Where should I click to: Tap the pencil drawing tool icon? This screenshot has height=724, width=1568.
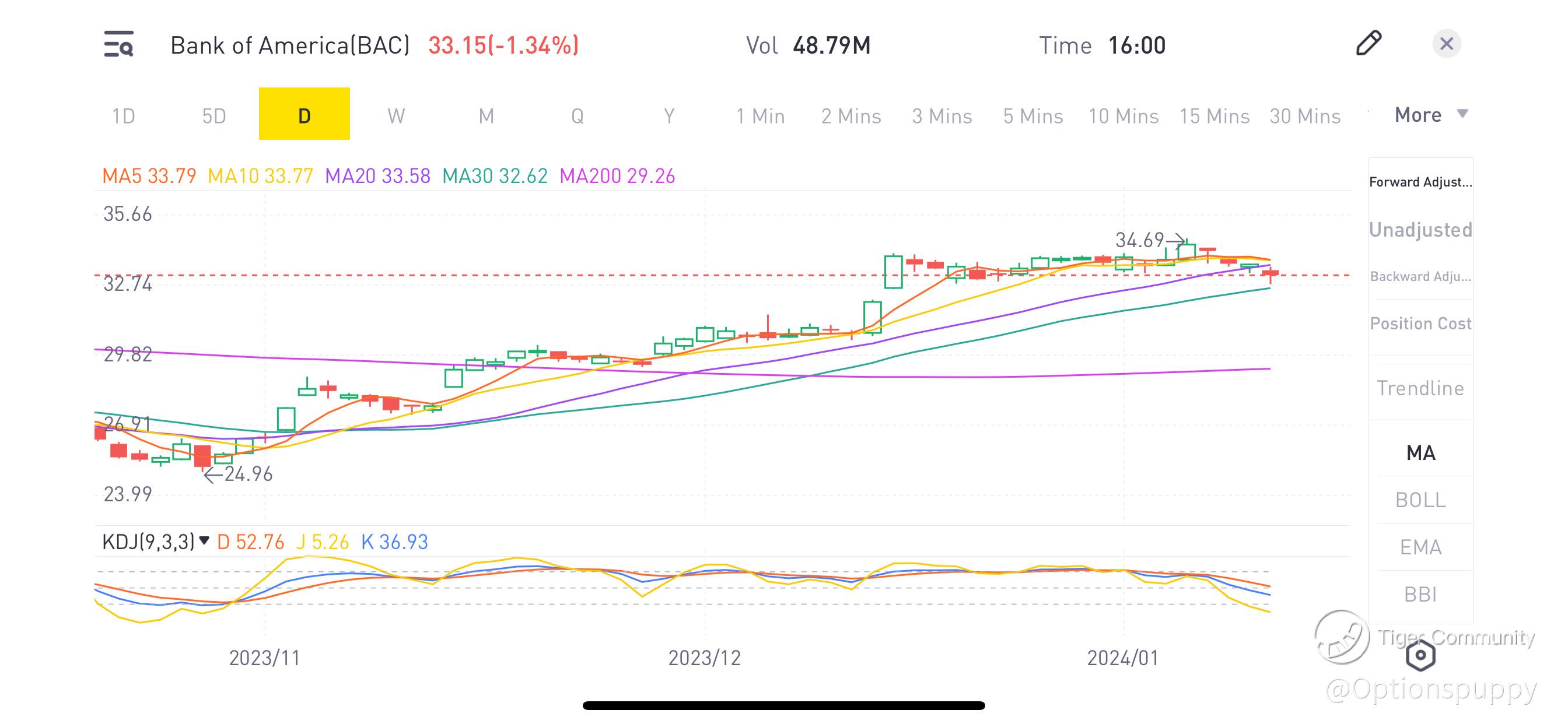point(1368,43)
